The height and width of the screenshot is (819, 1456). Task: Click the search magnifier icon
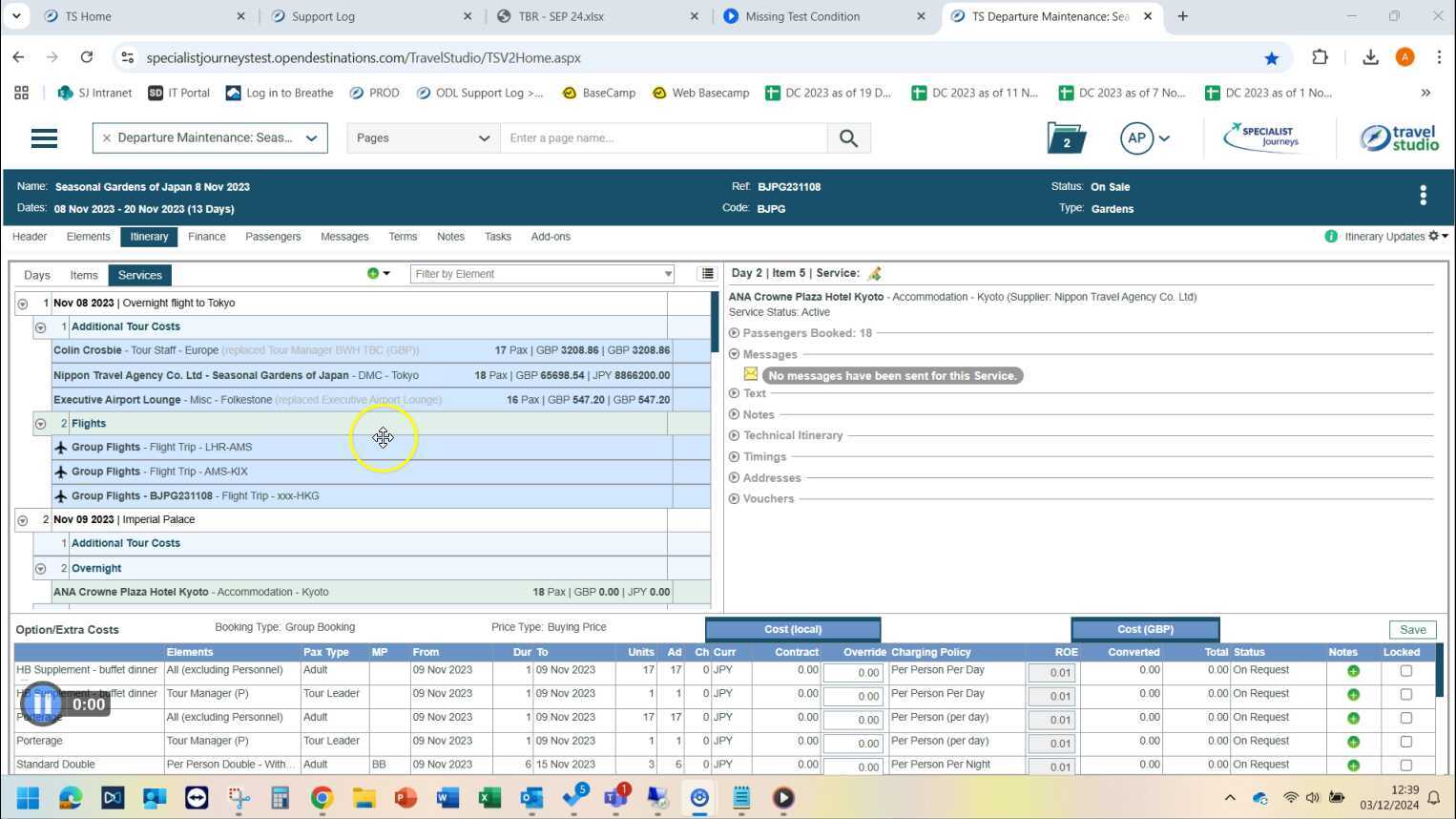click(x=848, y=138)
